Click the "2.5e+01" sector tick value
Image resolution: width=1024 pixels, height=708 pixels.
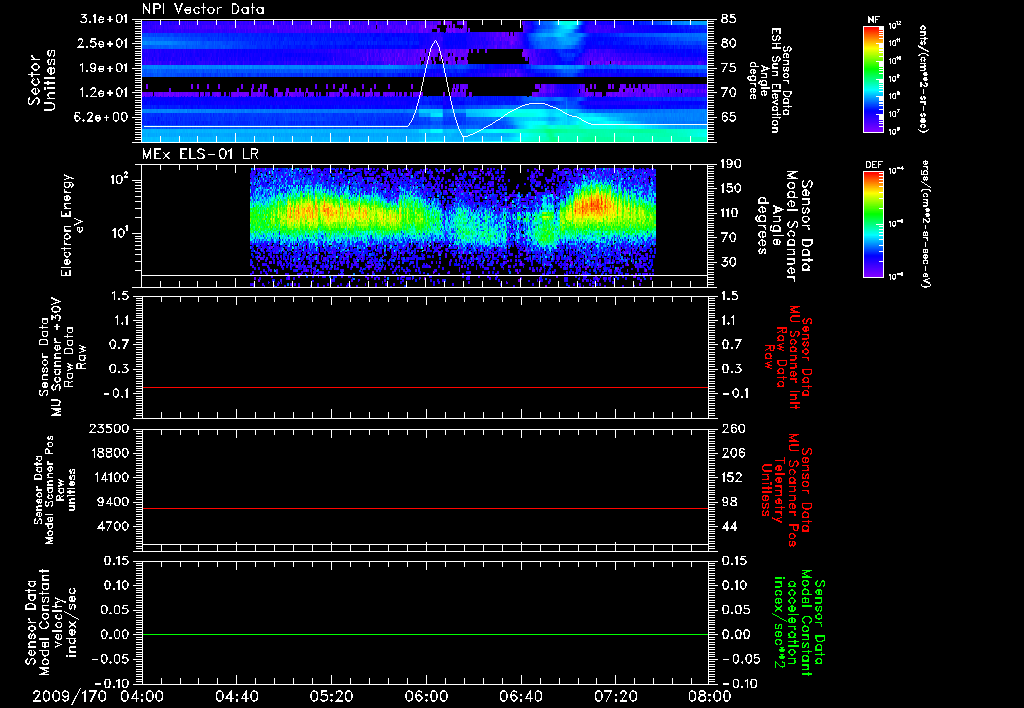104,43
